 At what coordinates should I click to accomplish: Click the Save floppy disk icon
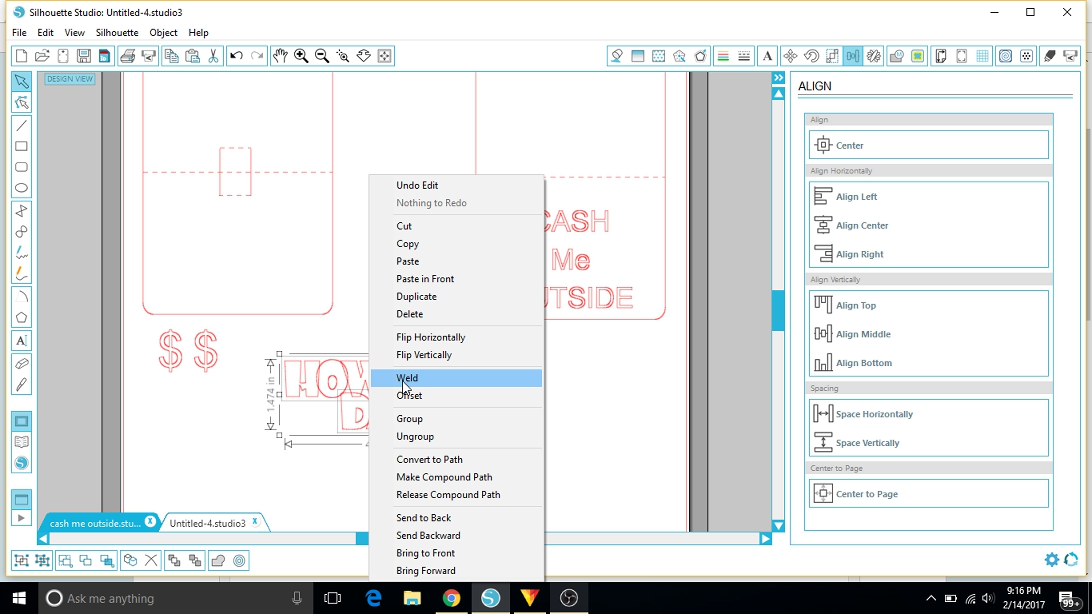84,56
